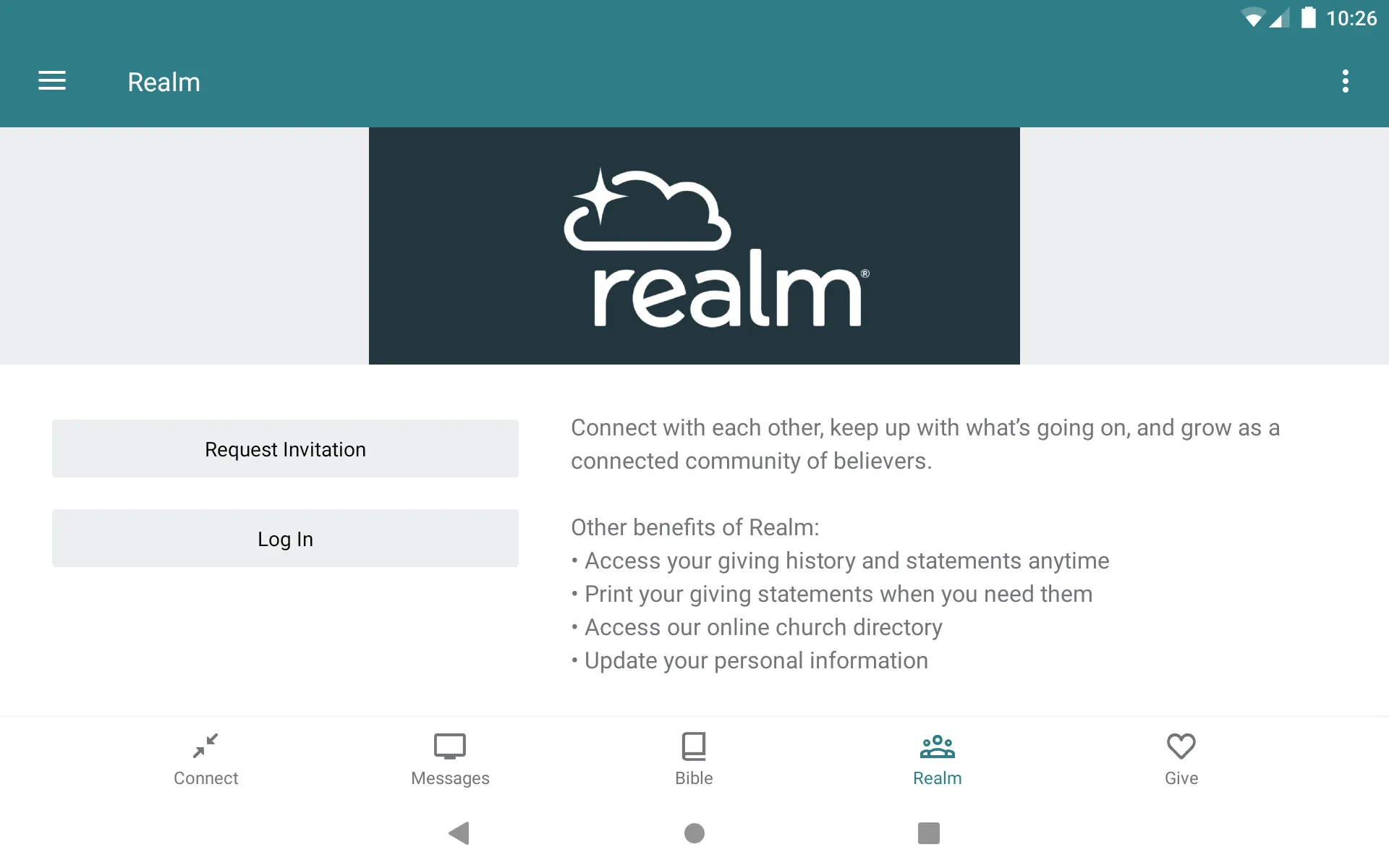Click the Realm cloud logo banner
This screenshot has height=868, width=1389.
[694, 246]
